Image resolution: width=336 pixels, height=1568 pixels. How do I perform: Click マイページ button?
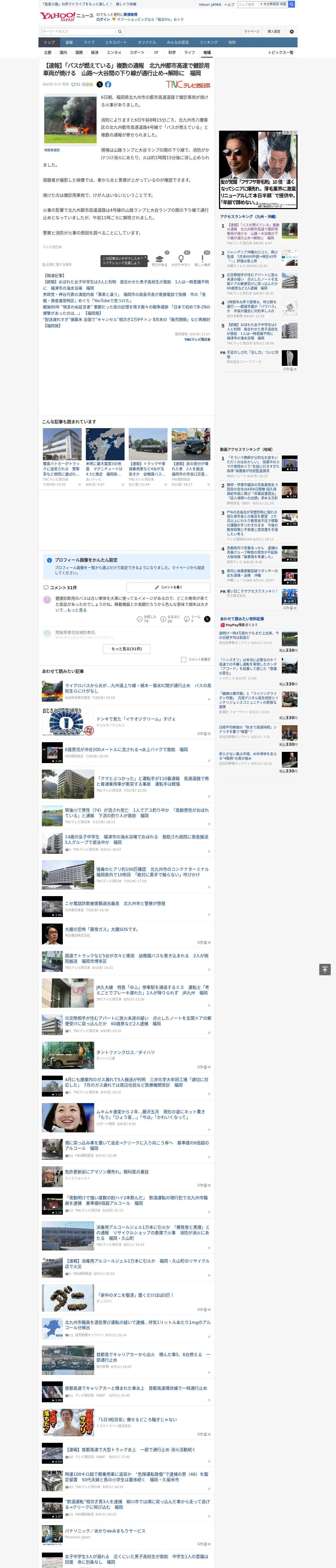click(x=251, y=31)
